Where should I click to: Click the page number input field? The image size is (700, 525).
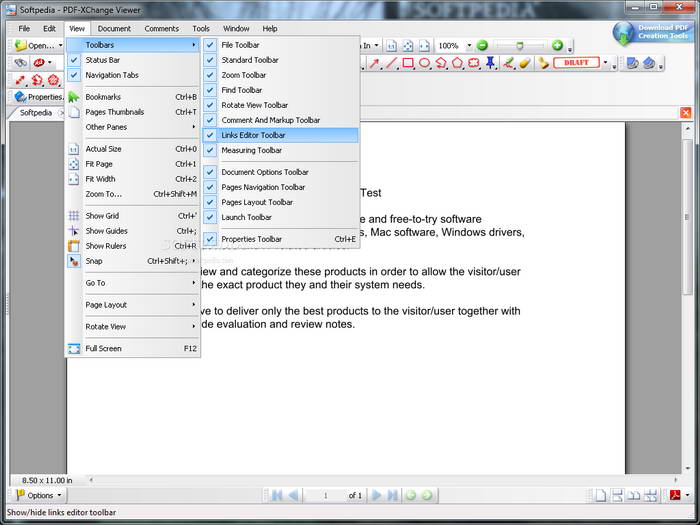tap(325, 495)
